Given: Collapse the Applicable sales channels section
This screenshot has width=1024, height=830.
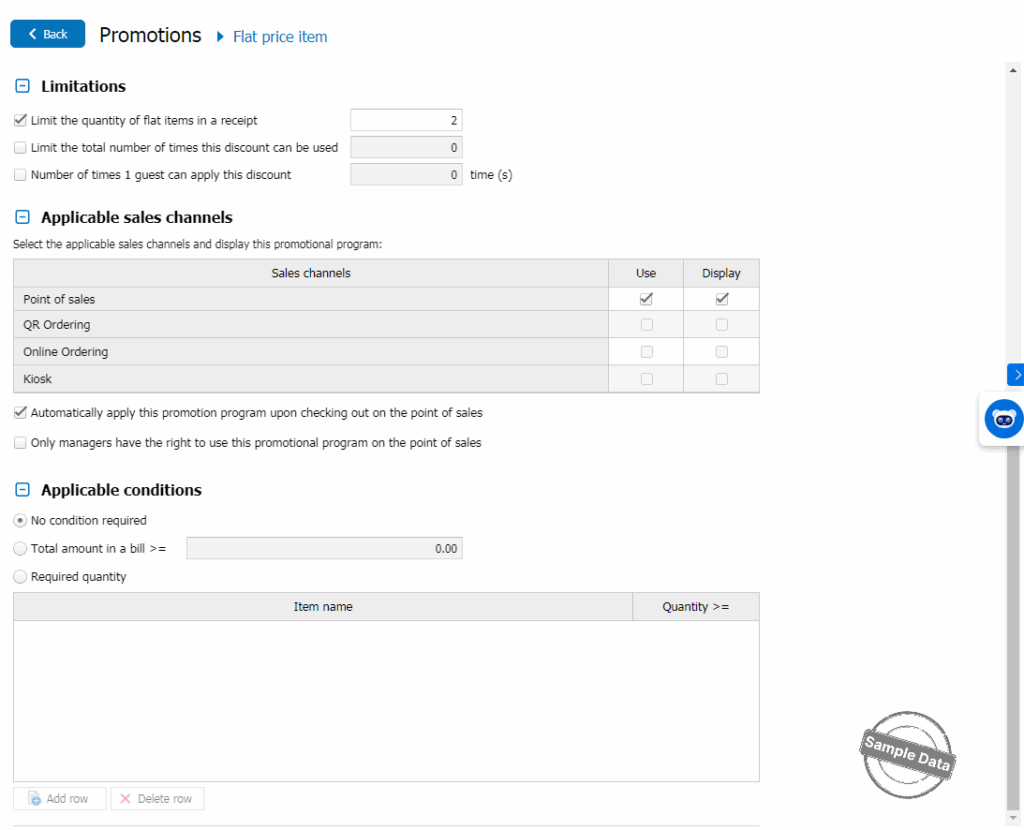Looking at the screenshot, I should pyautogui.click(x=23, y=217).
